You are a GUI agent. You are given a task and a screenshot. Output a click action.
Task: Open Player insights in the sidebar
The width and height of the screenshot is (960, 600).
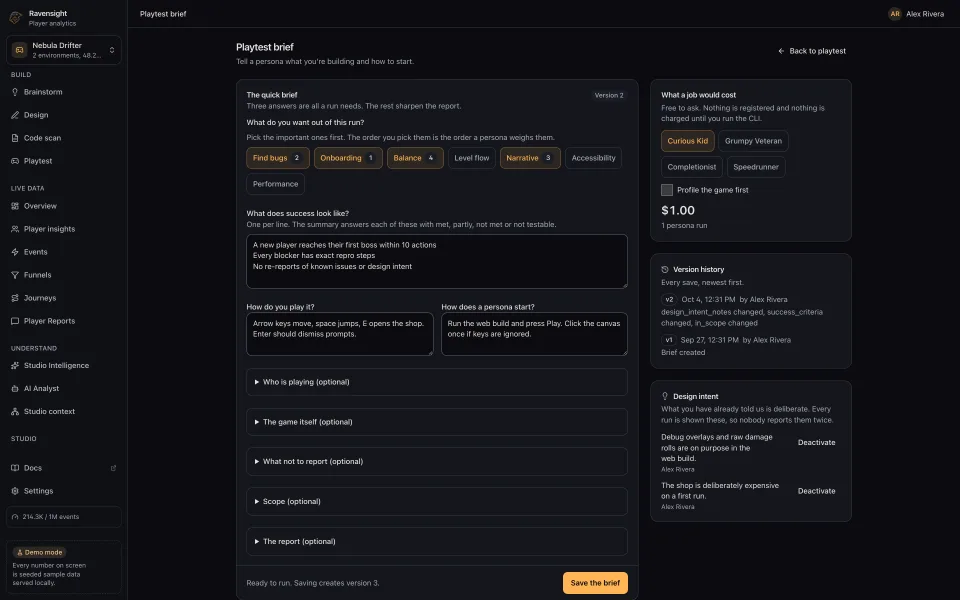(64, 229)
